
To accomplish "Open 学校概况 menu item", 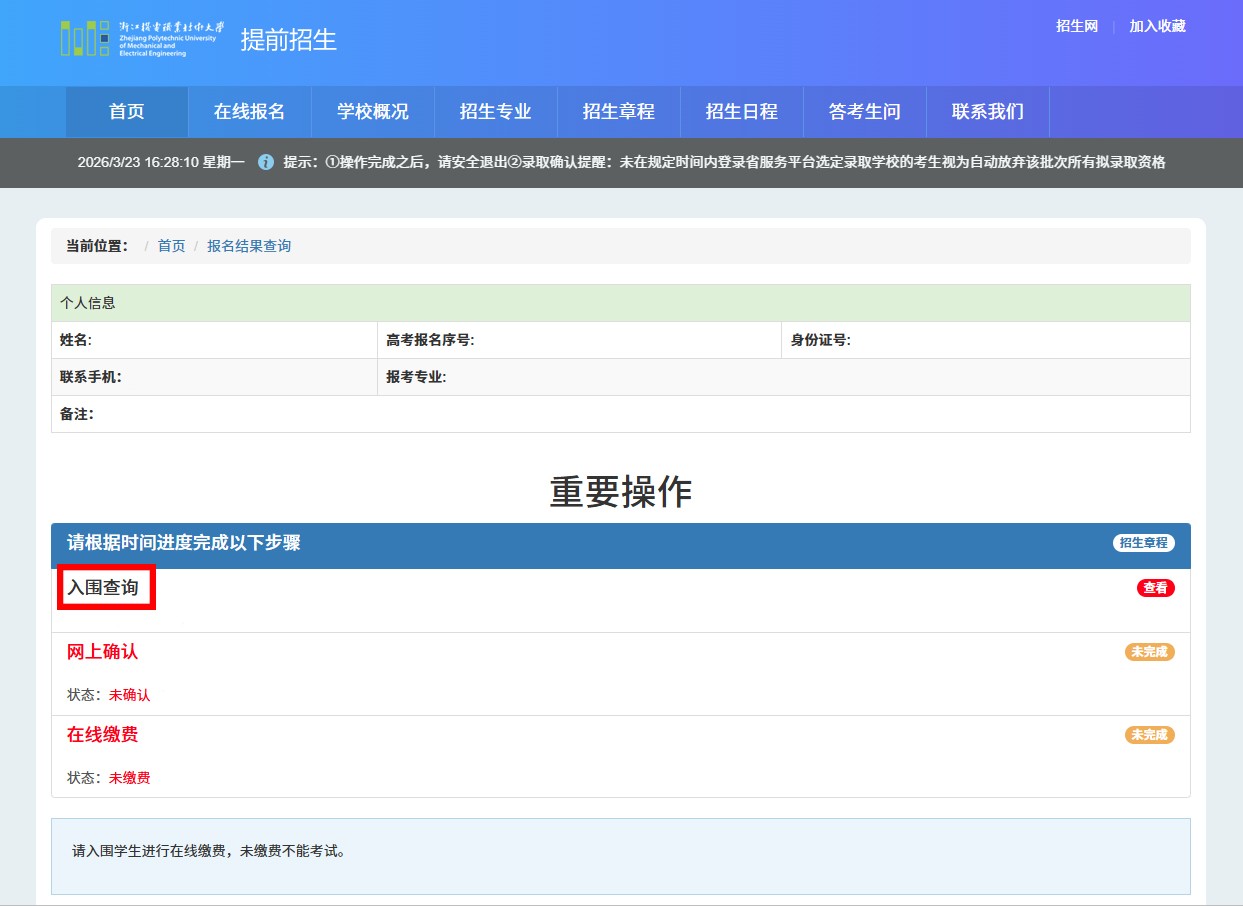I will pyautogui.click(x=373, y=112).
